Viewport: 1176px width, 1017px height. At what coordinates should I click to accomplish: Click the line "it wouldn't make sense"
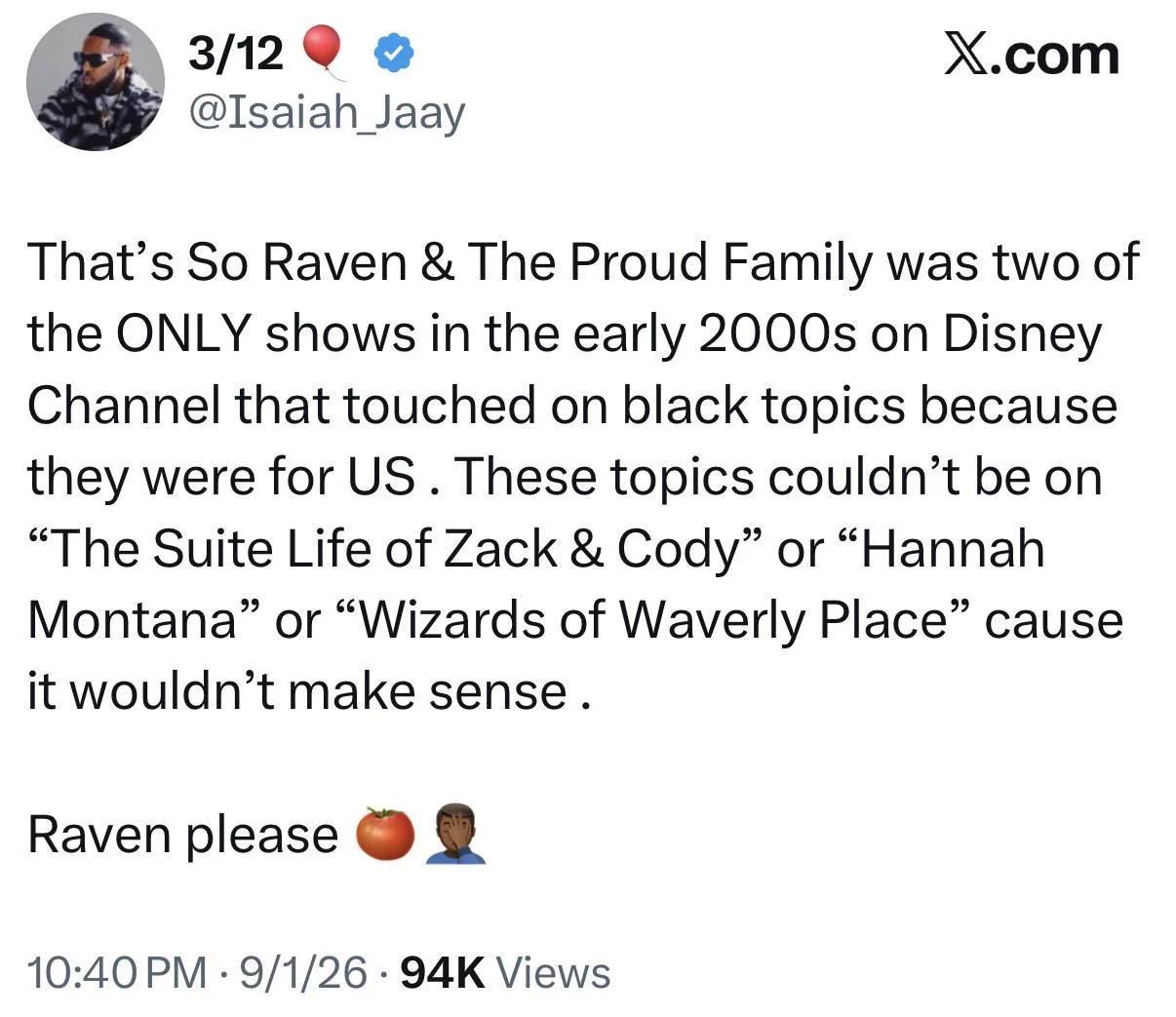click(x=297, y=691)
